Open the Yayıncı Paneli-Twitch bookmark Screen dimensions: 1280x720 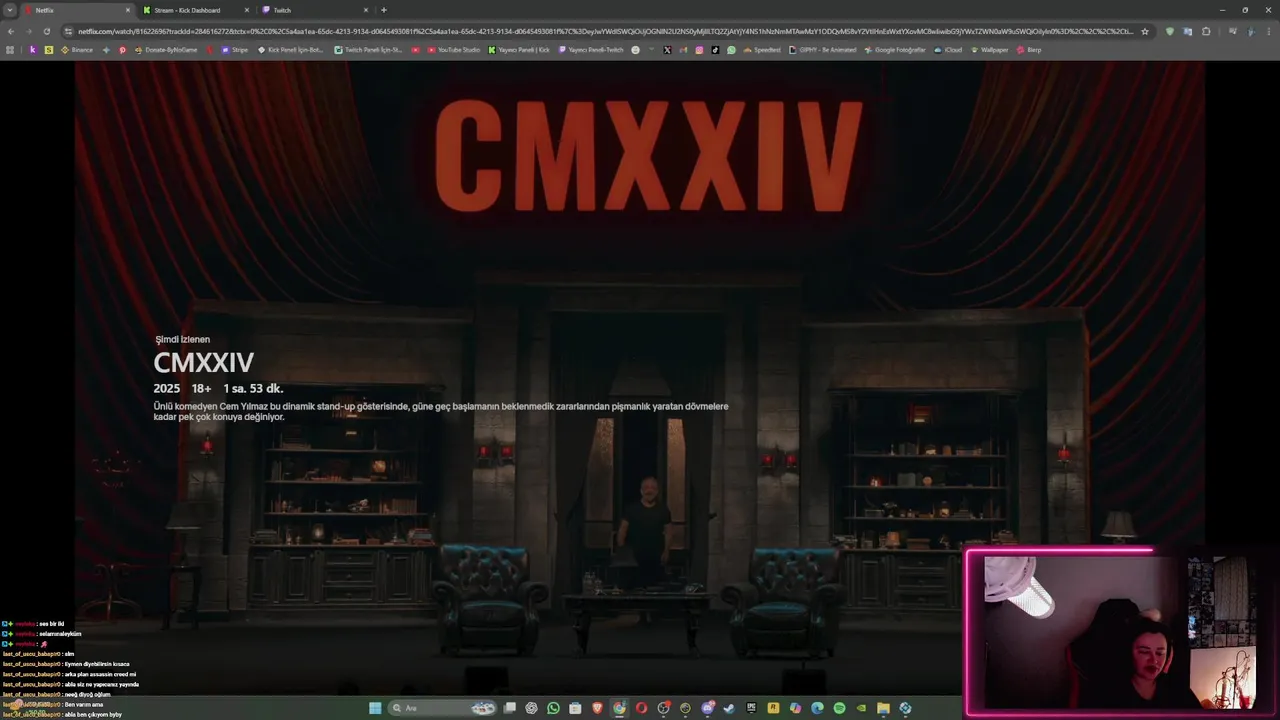[x=590, y=49]
